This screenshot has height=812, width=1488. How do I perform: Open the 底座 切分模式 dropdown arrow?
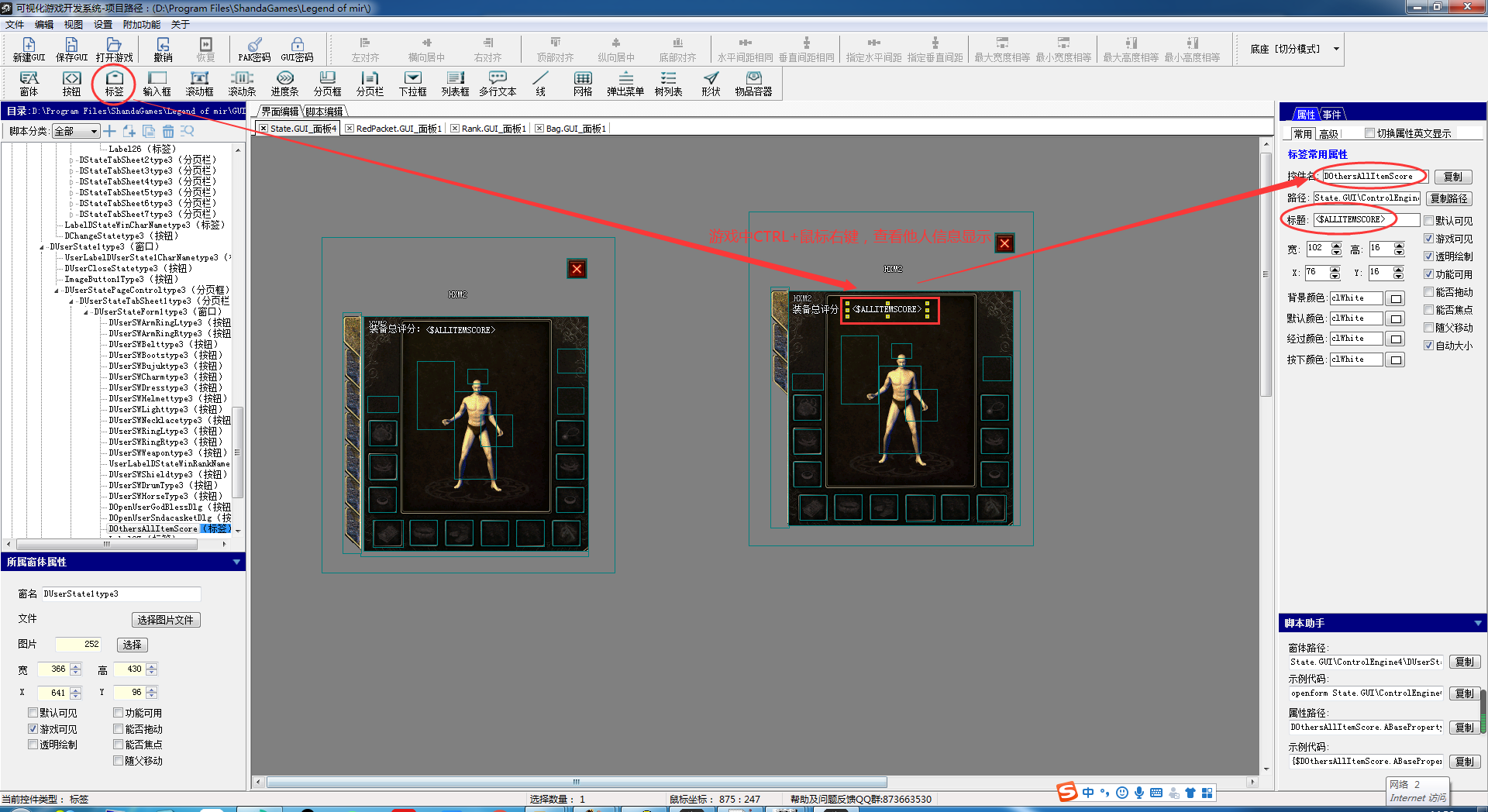1336,49
